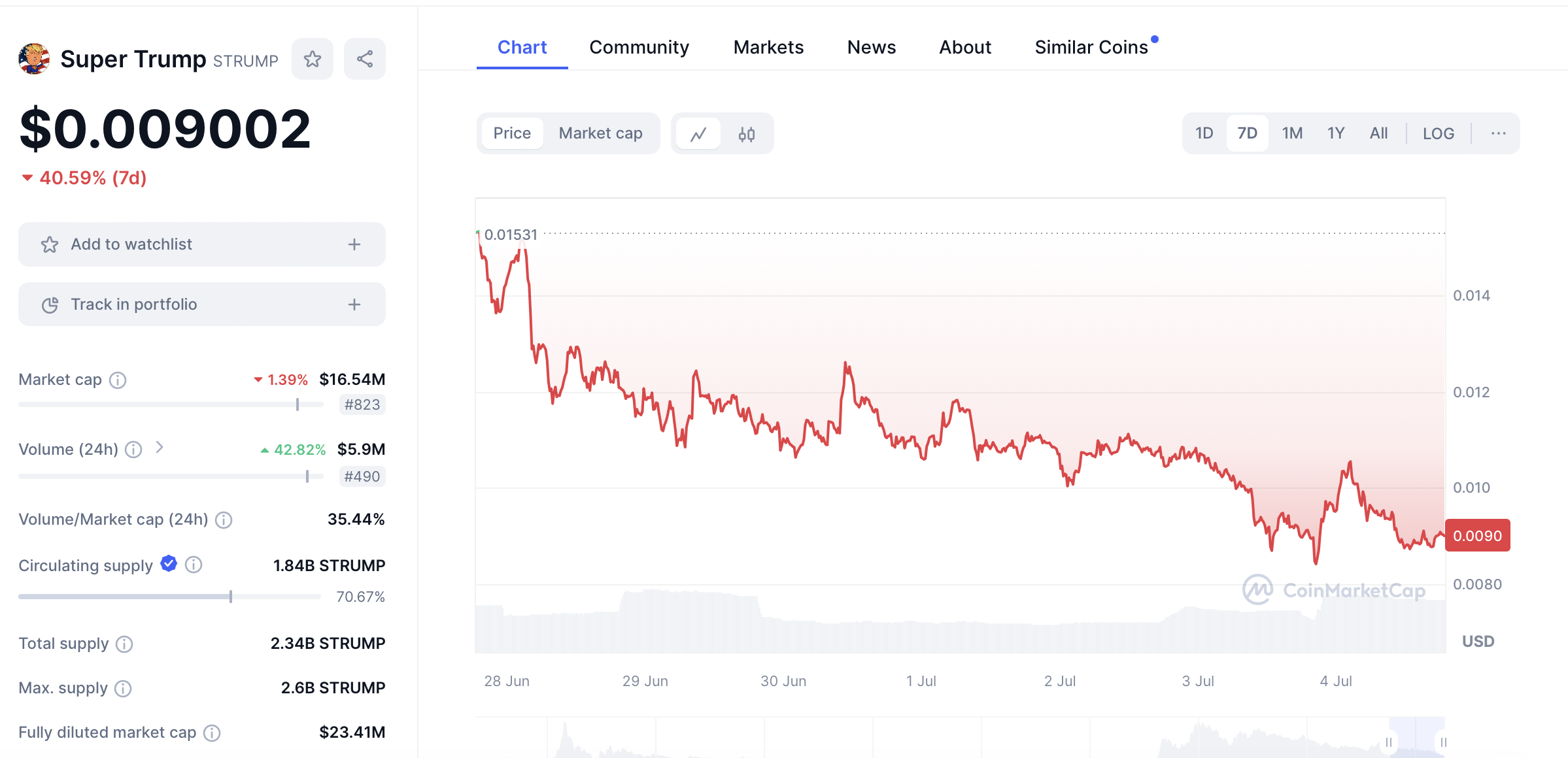Open the Markets tab
Screen dimensions: 1568x758
point(768,47)
